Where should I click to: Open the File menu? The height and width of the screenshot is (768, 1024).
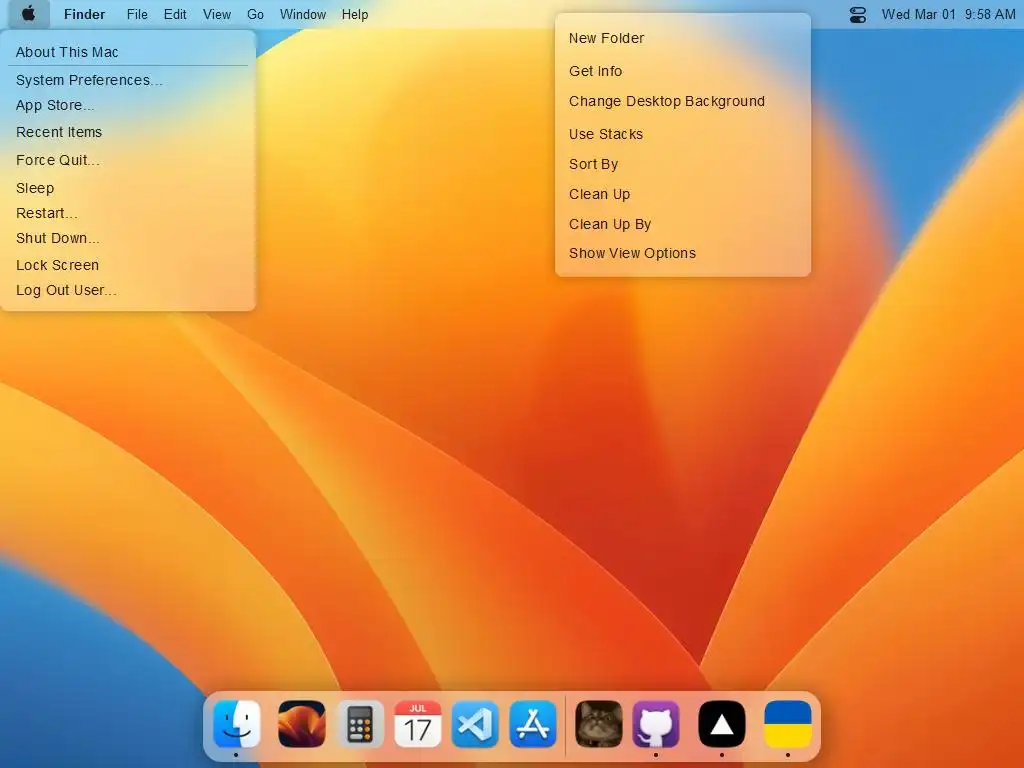[x=137, y=14]
